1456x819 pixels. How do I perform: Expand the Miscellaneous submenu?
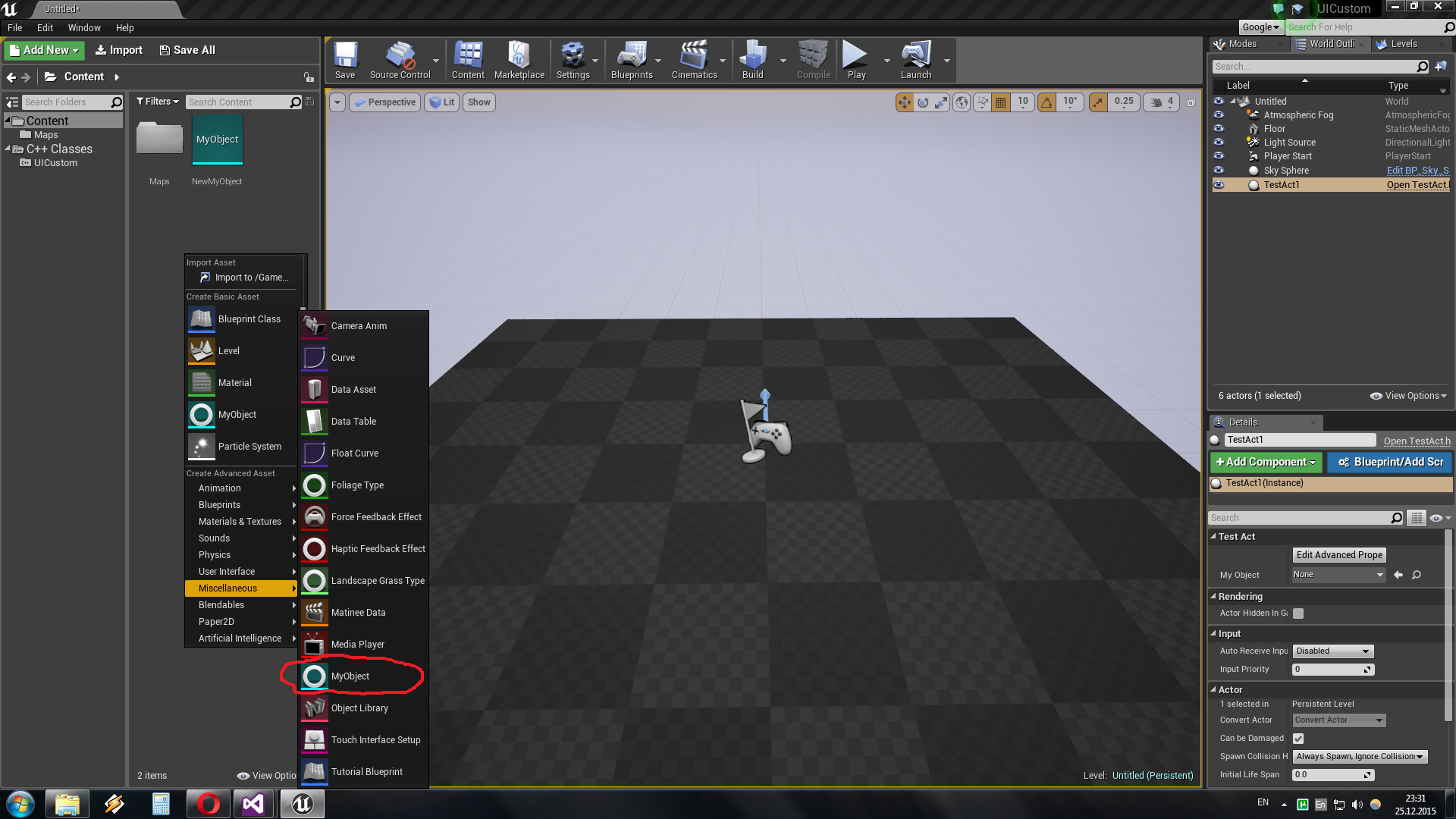pyautogui.click(x=240, y=588)
